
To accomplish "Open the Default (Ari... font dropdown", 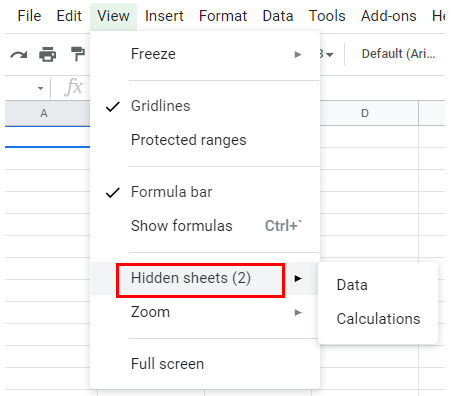I will pos(398,54).
